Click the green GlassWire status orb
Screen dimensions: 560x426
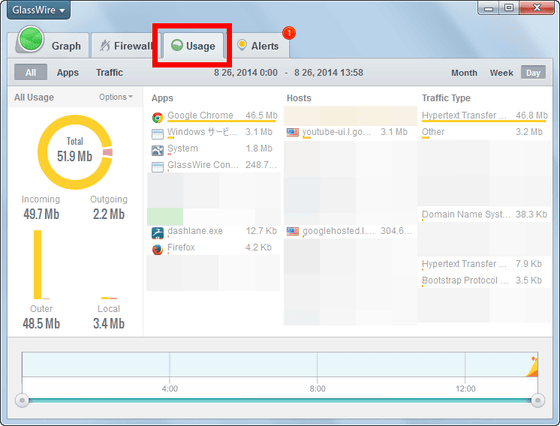pyautogui.click(x=31, y=39)
